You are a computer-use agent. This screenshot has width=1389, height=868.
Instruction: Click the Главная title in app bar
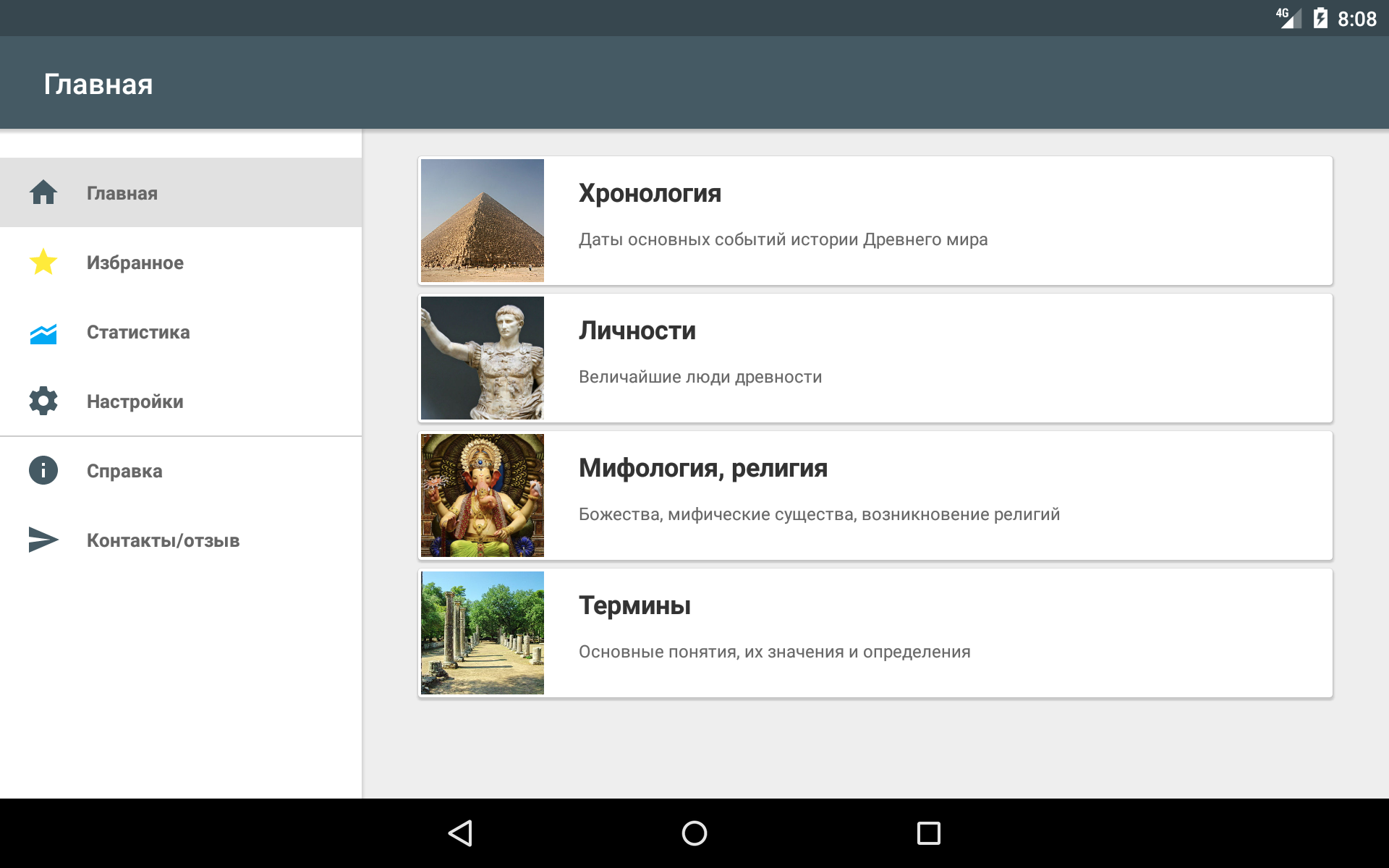tap(98, 84)
